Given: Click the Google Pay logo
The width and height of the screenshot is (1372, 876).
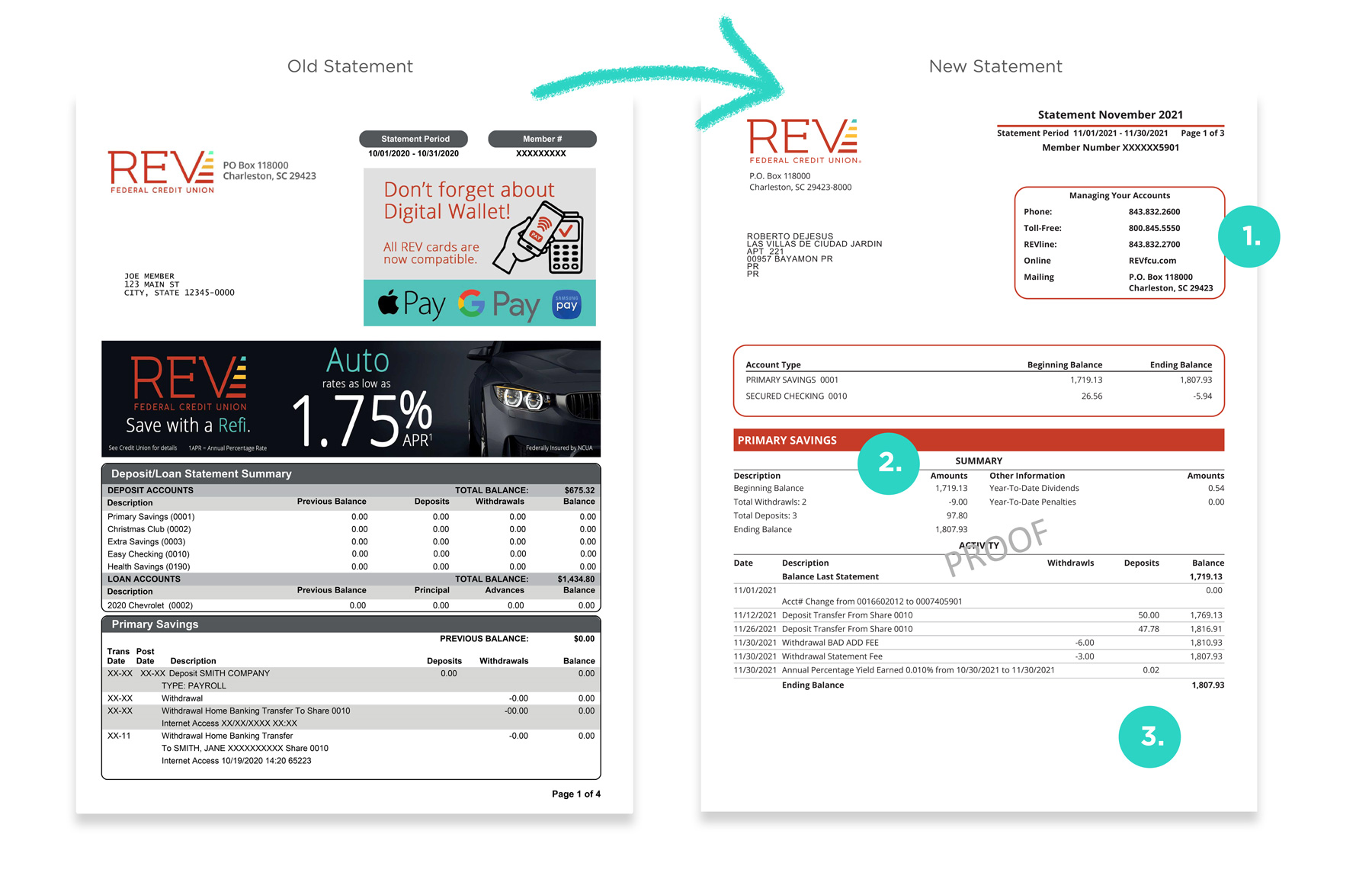Looking at the screenshot, I should point(498,304).
